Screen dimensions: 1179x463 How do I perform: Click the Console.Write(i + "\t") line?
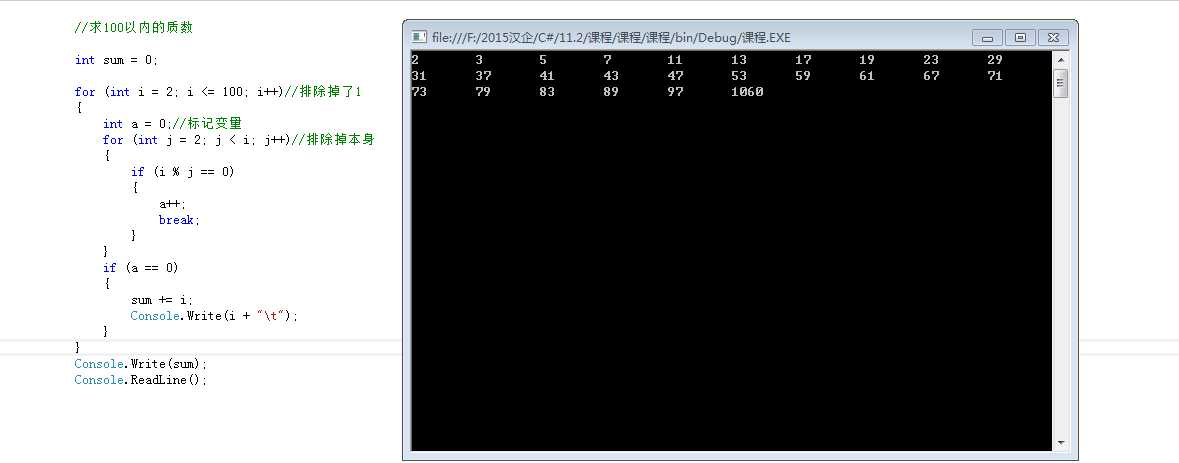[x=214, y=316]
